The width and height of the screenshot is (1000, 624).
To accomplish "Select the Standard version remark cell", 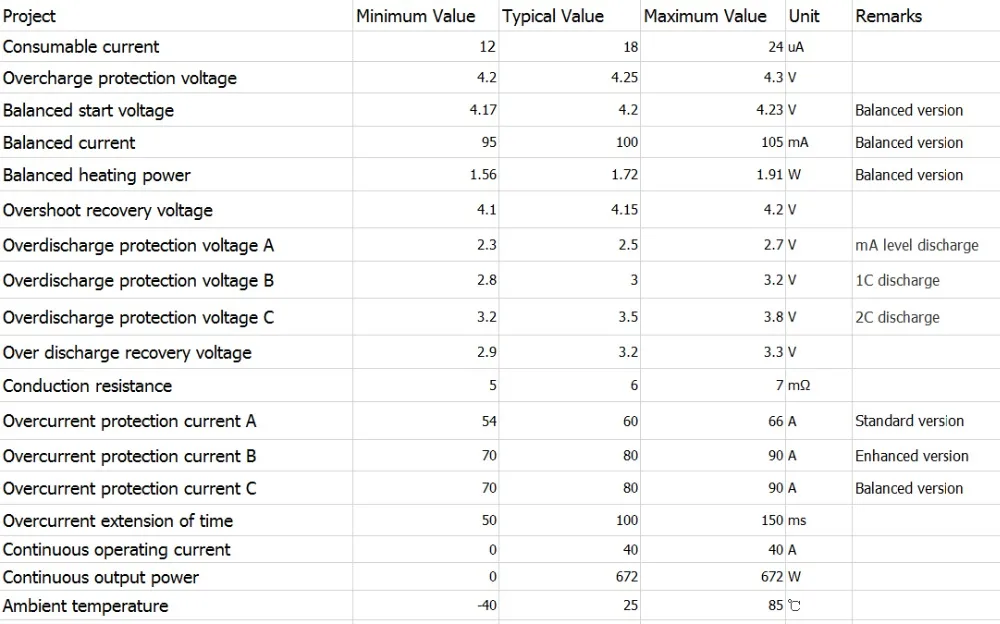I will click(909, 421).
